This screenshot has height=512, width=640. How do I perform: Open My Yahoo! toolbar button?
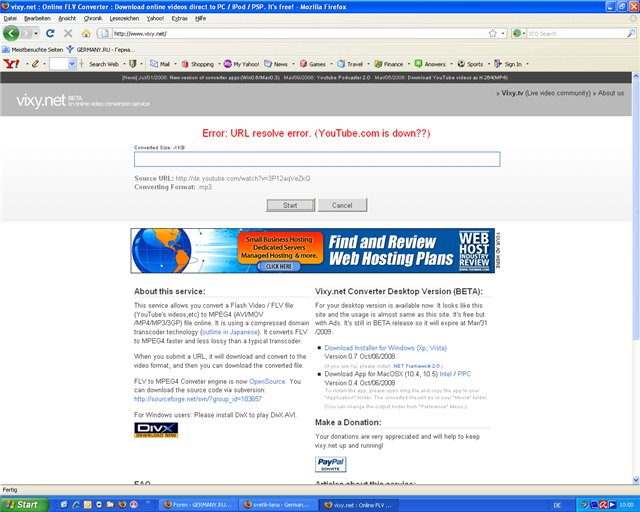coord(241,64)
